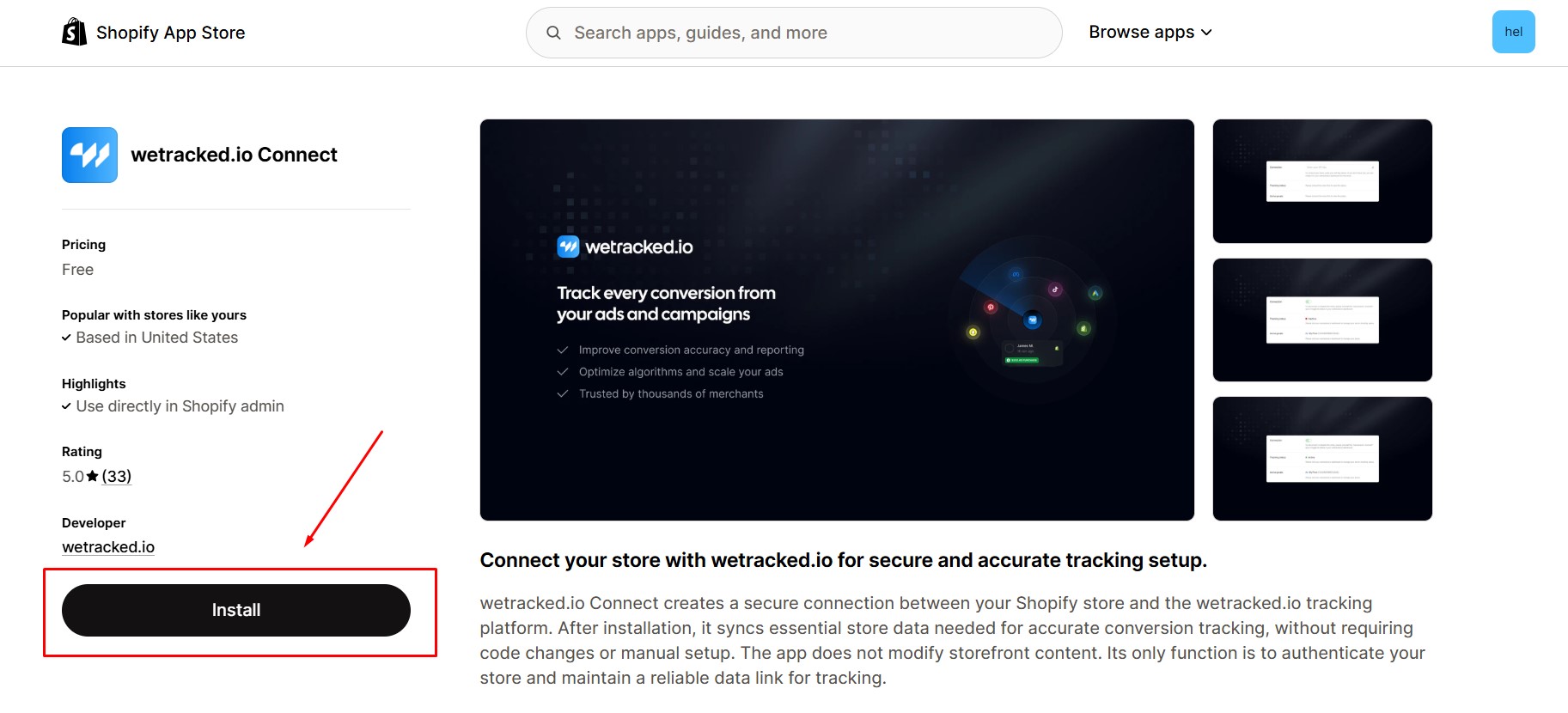Image resolution: width=1568 pixels, height=713 pixels.
Task: Click the 'Based in United States' checkmark
Action: [x=66, y=338]
